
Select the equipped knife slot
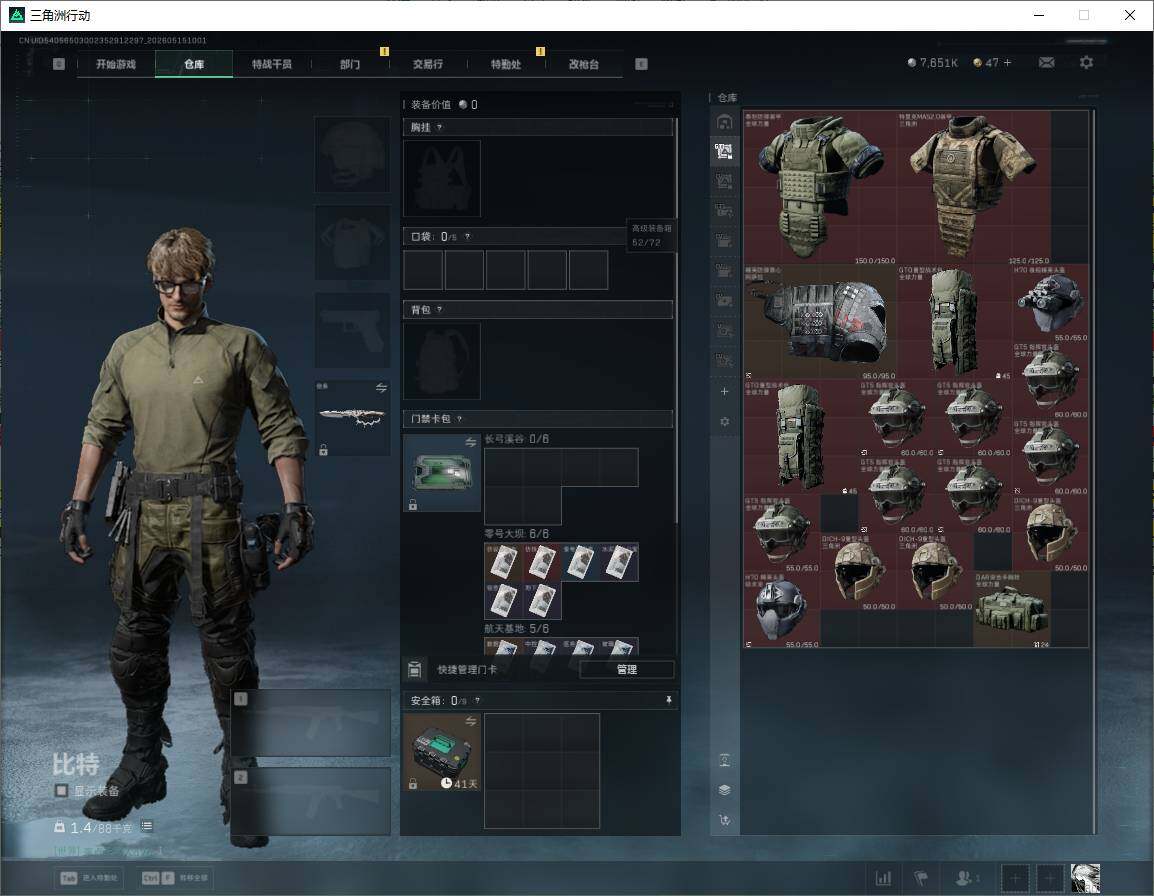(x=353, y=417)
